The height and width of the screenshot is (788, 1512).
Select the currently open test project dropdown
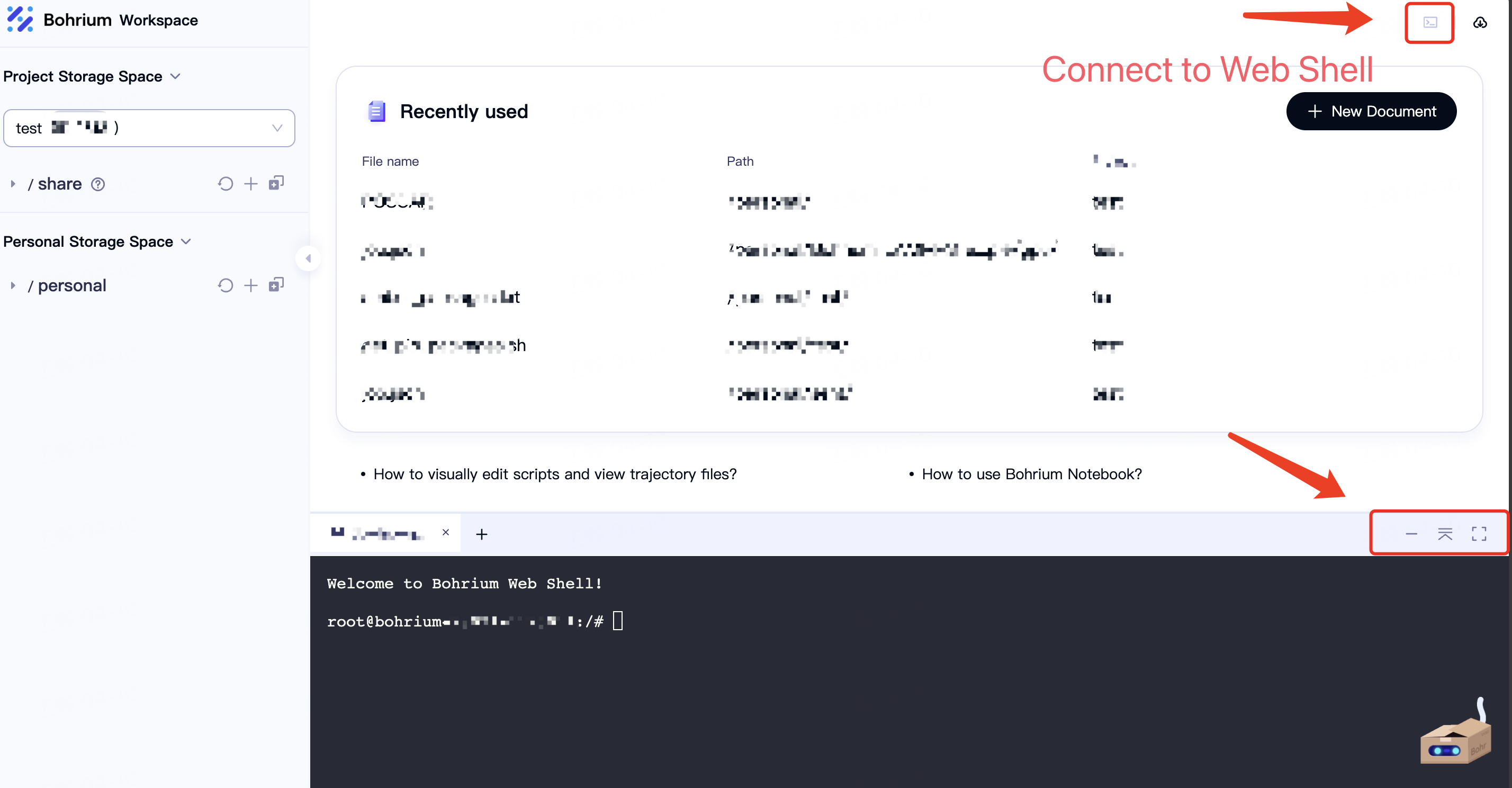(149, 127)
